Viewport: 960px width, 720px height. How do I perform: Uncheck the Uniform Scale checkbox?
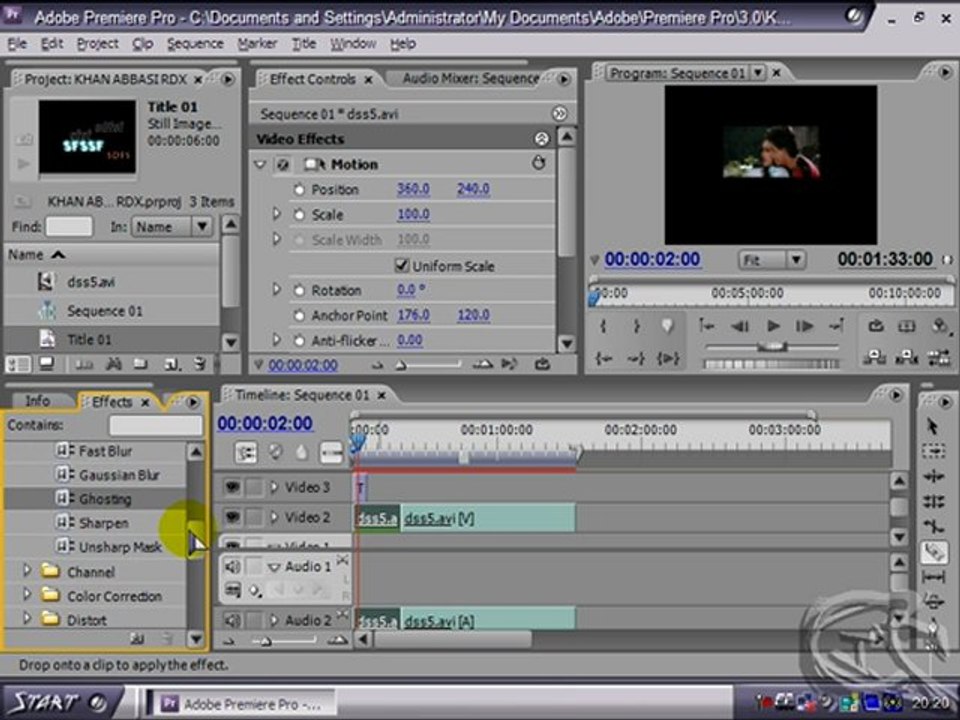pyautogui.click(x=401, y=266)
